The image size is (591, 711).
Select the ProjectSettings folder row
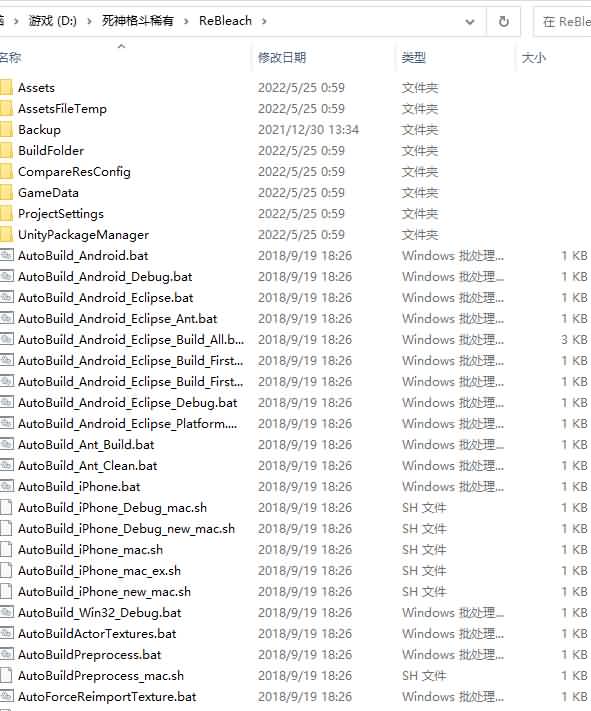click(295, 214)
